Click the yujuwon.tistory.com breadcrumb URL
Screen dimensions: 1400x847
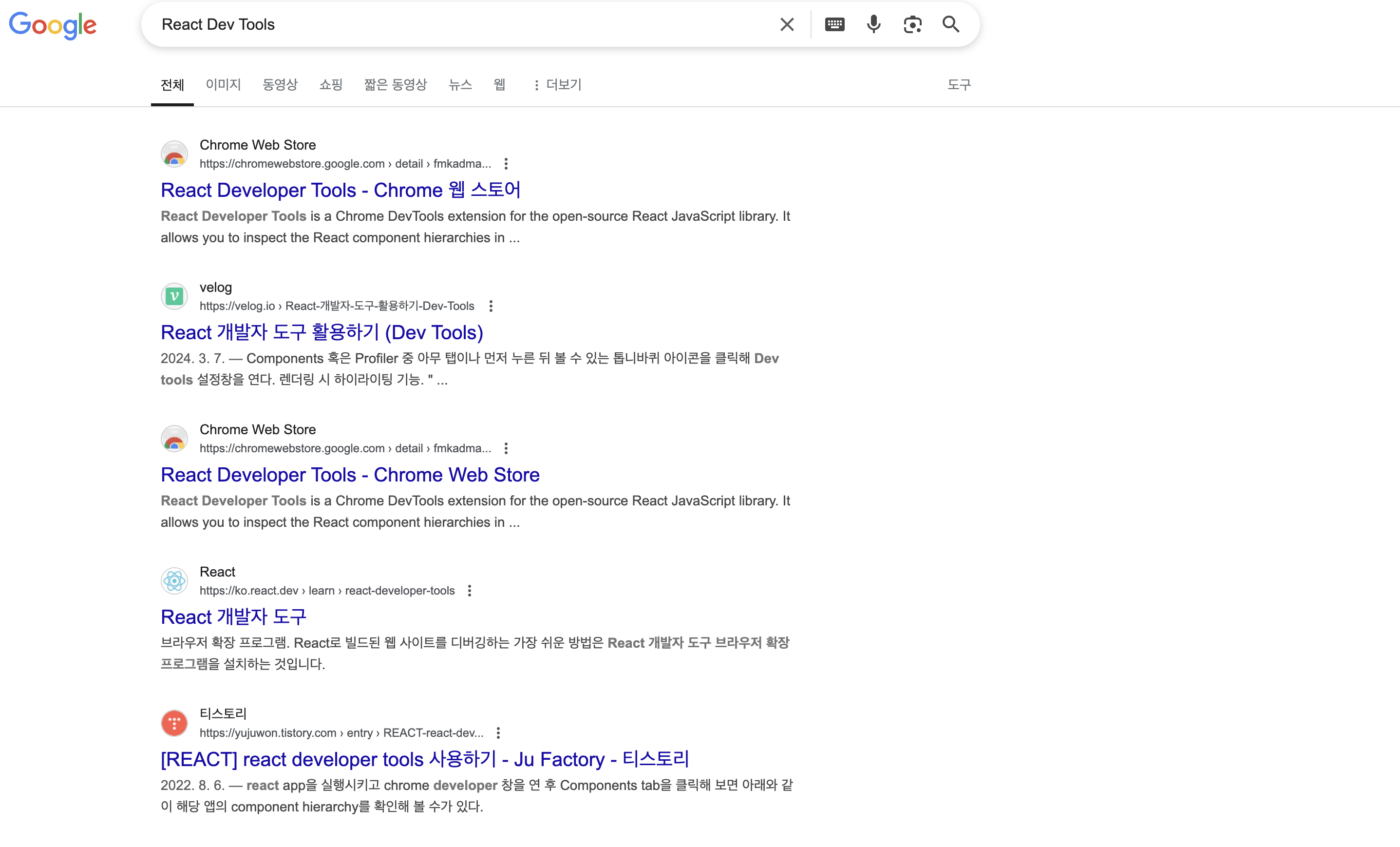(341, 733)
